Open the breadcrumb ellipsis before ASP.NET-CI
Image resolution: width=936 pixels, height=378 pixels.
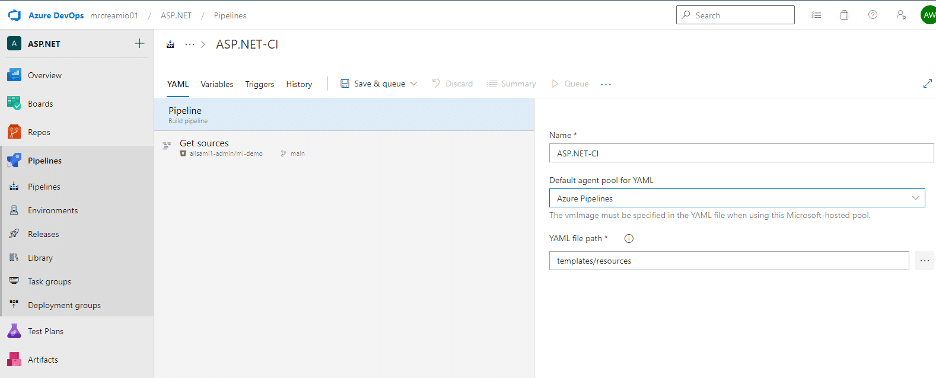point(190,44)
